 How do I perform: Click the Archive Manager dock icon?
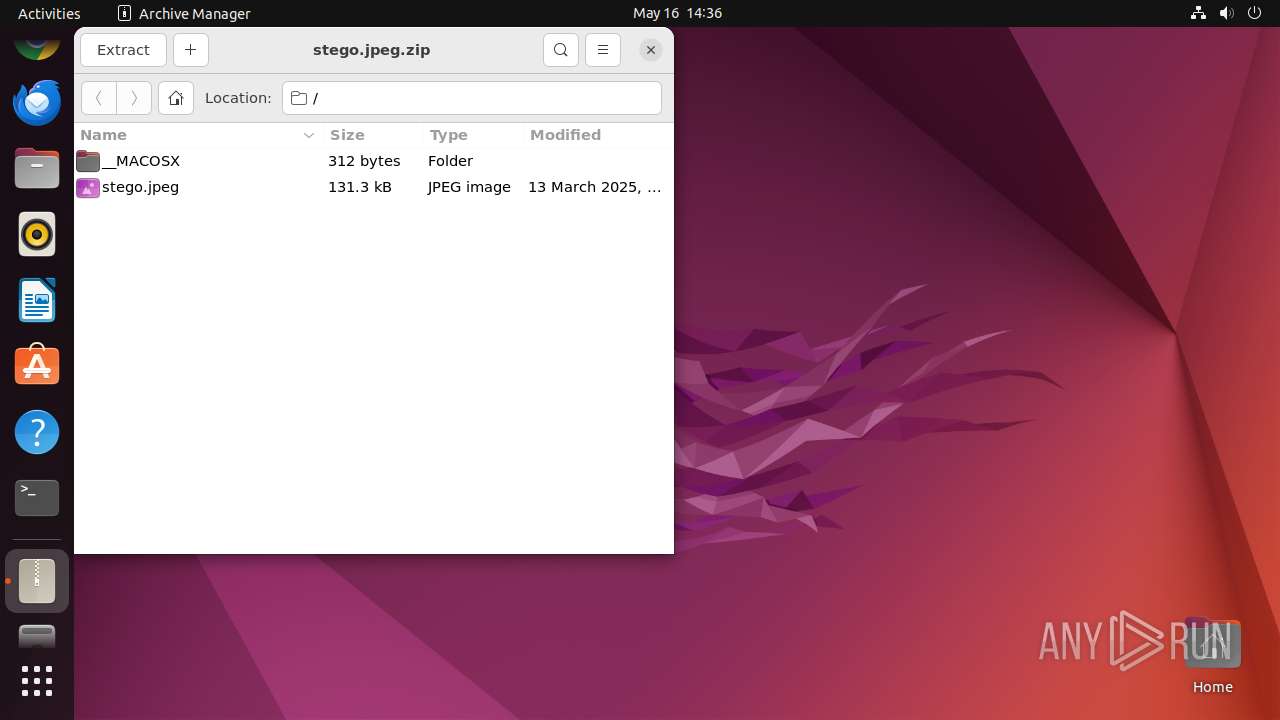[x=37, y=581]
